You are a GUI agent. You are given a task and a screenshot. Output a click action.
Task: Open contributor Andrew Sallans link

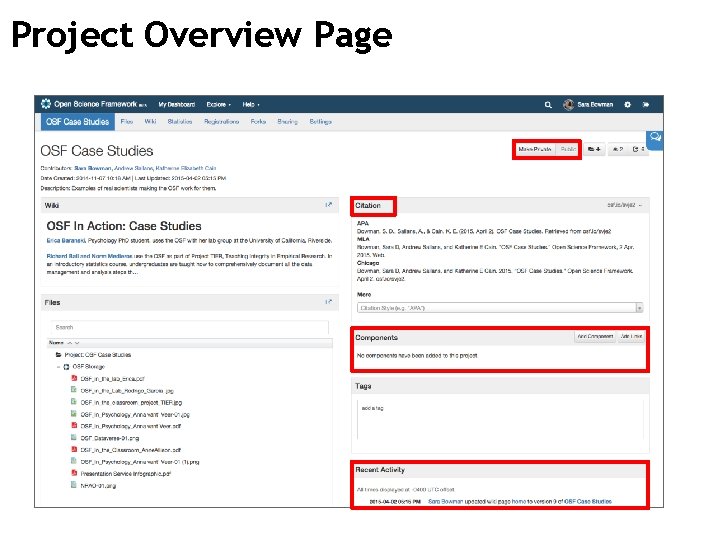pyautogui.click(x=133, y=168)
